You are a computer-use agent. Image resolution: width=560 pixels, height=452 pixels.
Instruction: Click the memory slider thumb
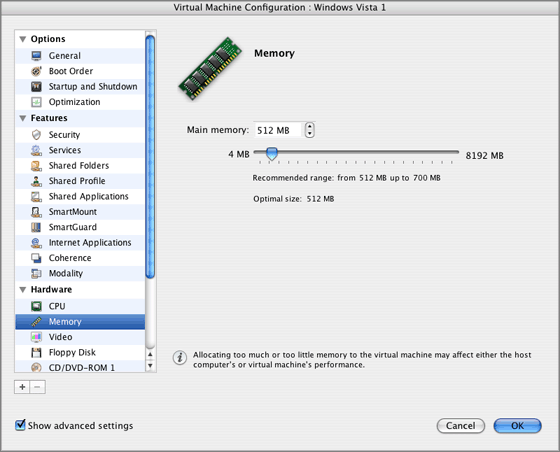click(272, 154)
